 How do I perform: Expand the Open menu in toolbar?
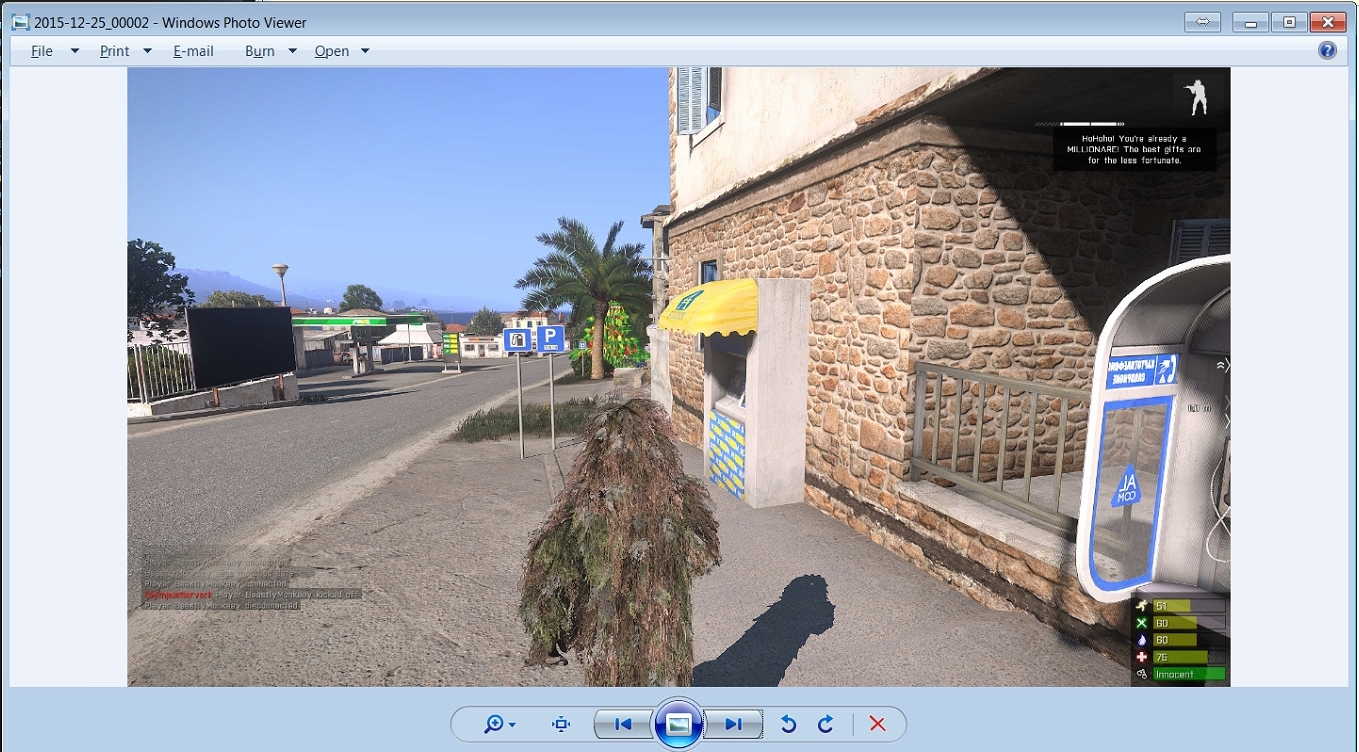342,51
